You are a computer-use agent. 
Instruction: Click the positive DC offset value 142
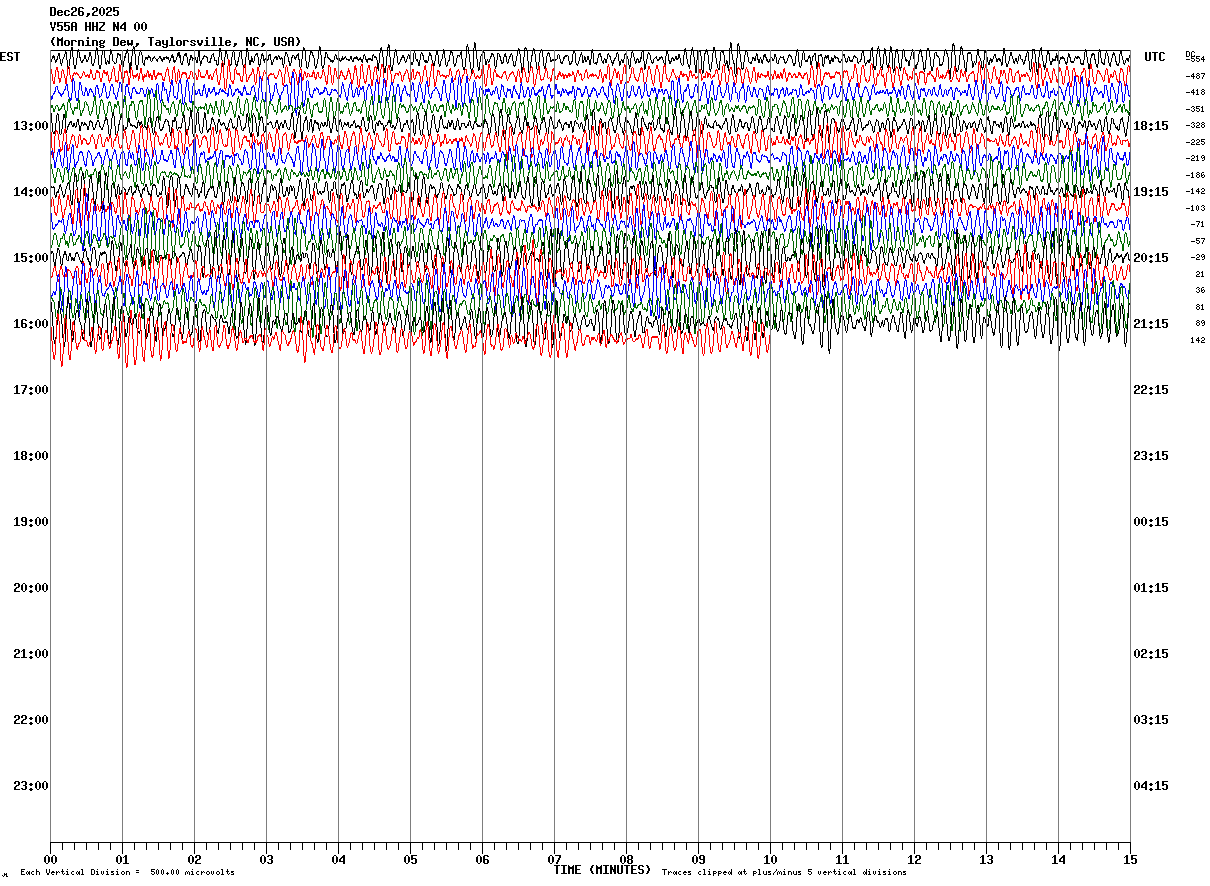[x=1197, y=340]
